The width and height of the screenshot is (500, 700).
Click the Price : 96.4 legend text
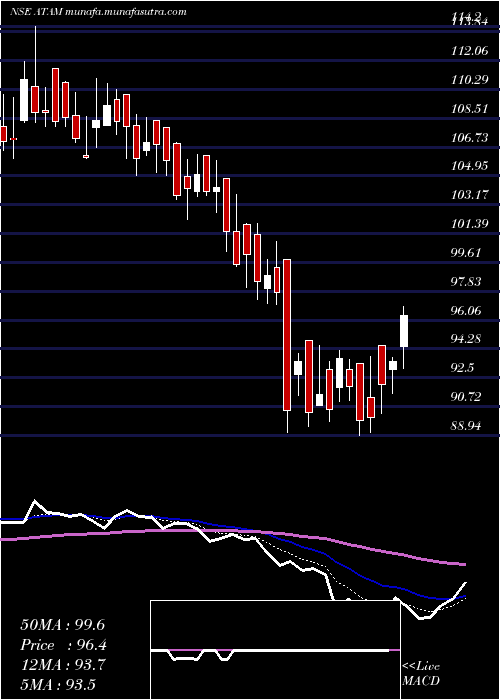(63, 645)
